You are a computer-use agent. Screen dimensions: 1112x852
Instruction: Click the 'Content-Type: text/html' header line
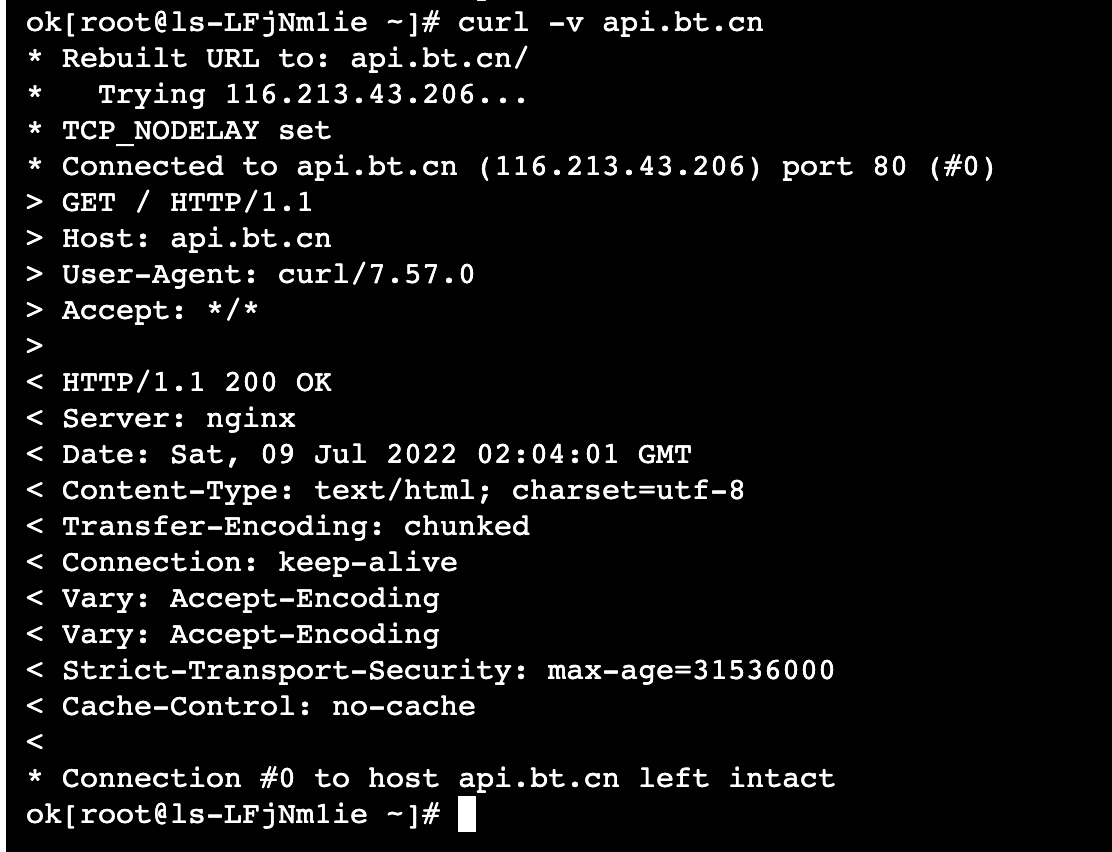pyautogui.click(x=403, y=490)
